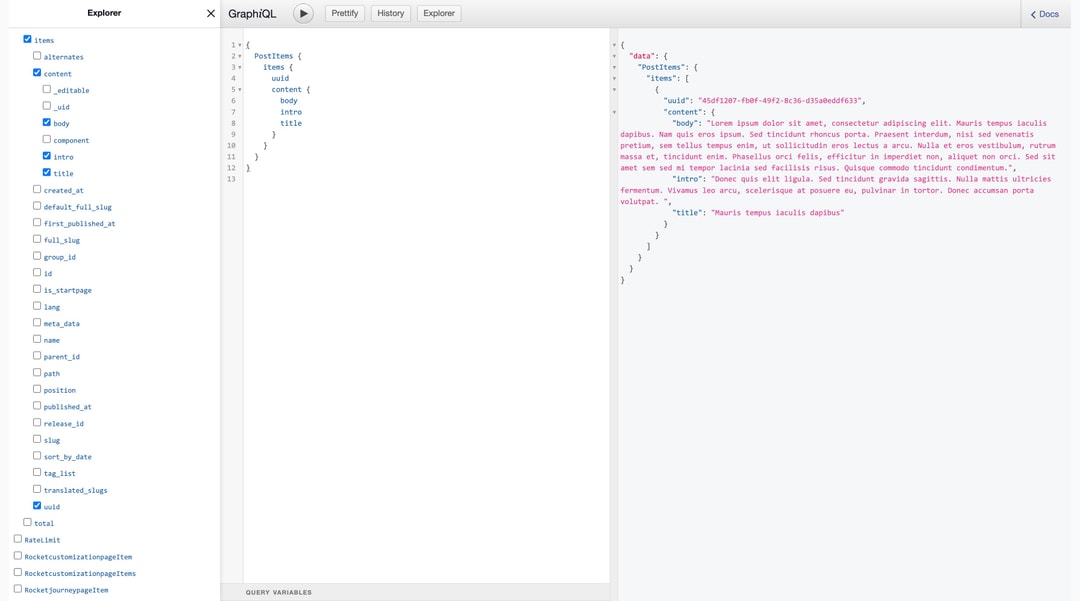Enable the _uid field checkbox

tap(47, 105)
